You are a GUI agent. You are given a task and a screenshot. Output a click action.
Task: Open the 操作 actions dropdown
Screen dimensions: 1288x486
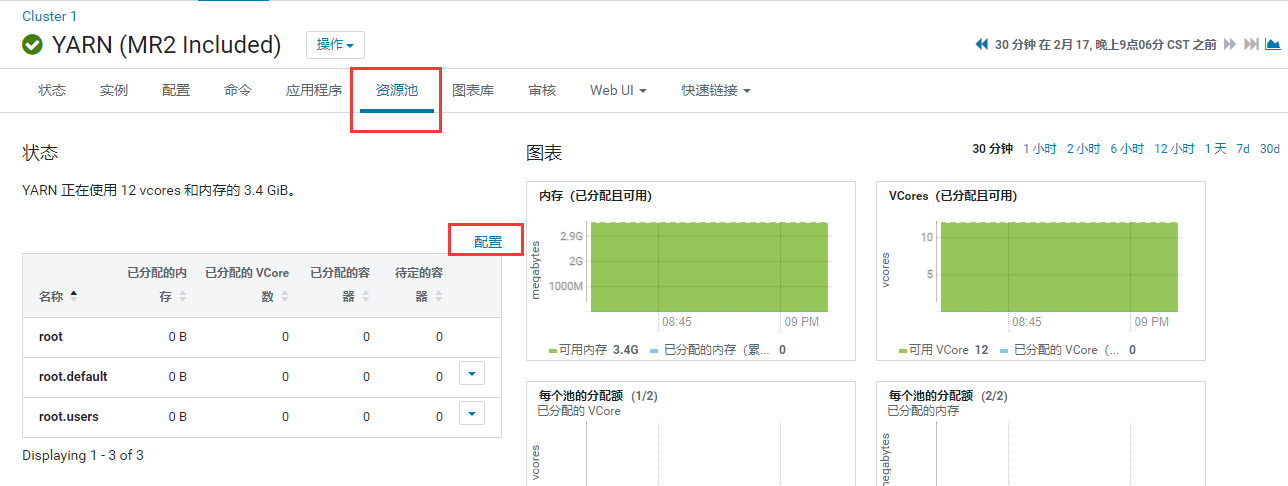tap(335, 45)
